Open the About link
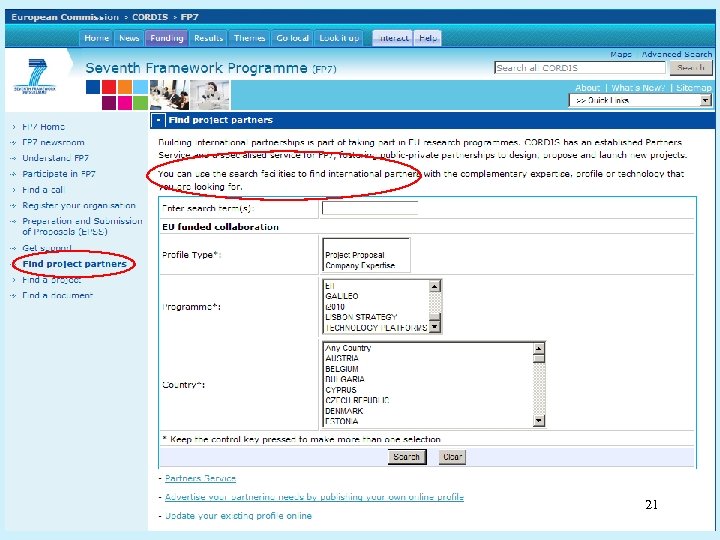The height and width of the screenshot is (540, 720). [x=587, y=87]
